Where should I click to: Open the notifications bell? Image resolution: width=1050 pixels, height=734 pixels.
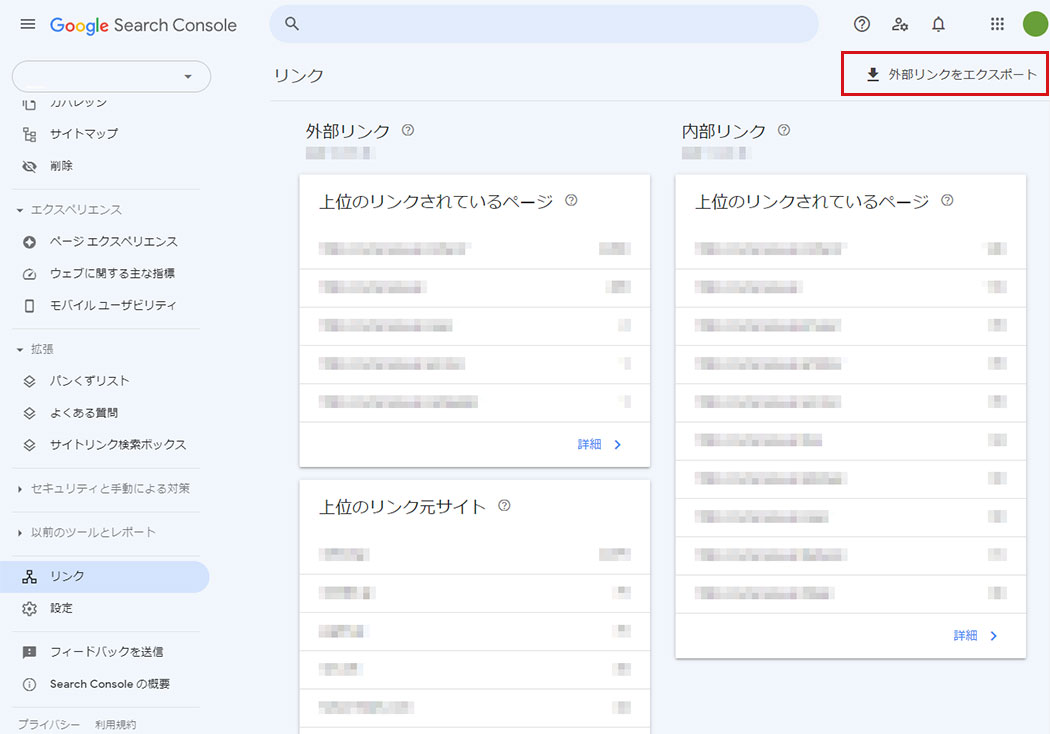[938, 25]
